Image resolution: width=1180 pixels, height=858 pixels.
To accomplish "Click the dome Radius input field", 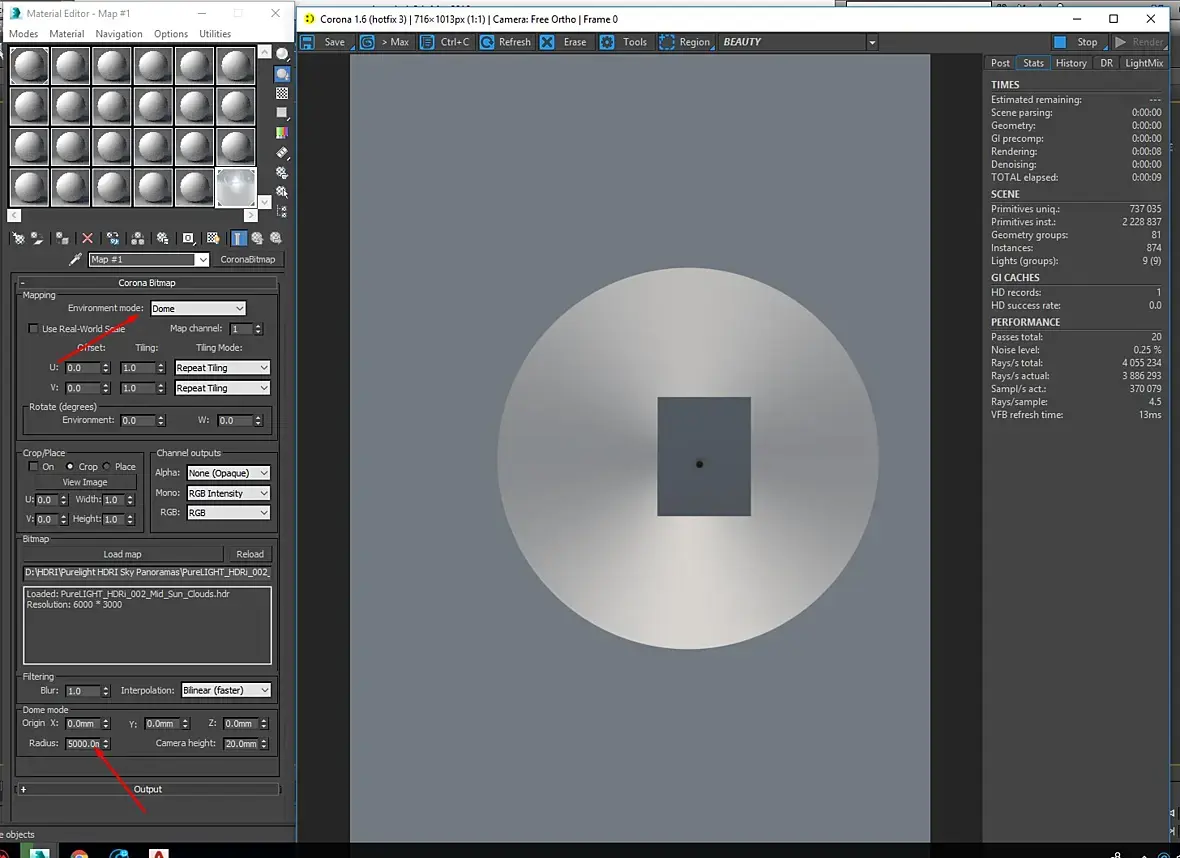I will click(83, 744).
